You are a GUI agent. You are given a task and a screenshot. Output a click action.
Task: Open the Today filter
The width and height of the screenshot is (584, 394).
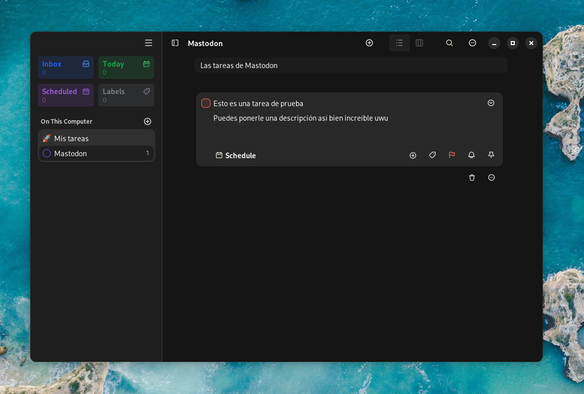click(126, 67)
